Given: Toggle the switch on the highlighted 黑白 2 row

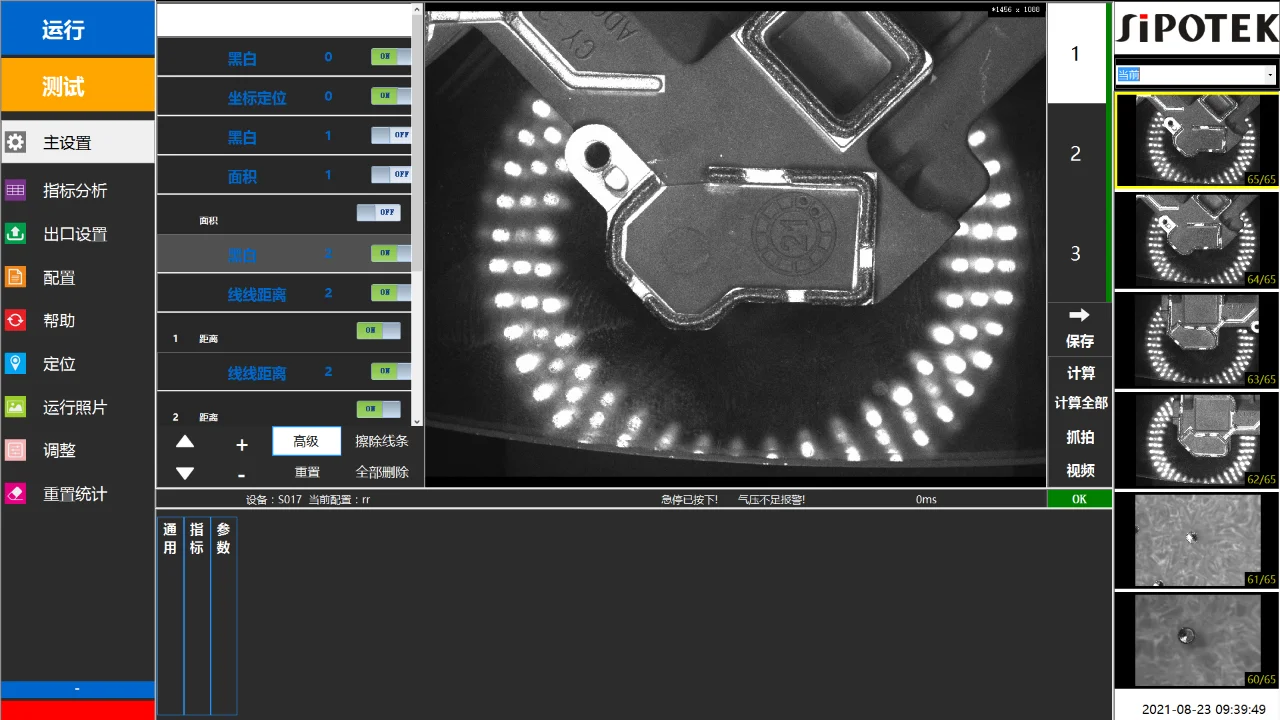Looking at the screenshot, I should point(390,253).
